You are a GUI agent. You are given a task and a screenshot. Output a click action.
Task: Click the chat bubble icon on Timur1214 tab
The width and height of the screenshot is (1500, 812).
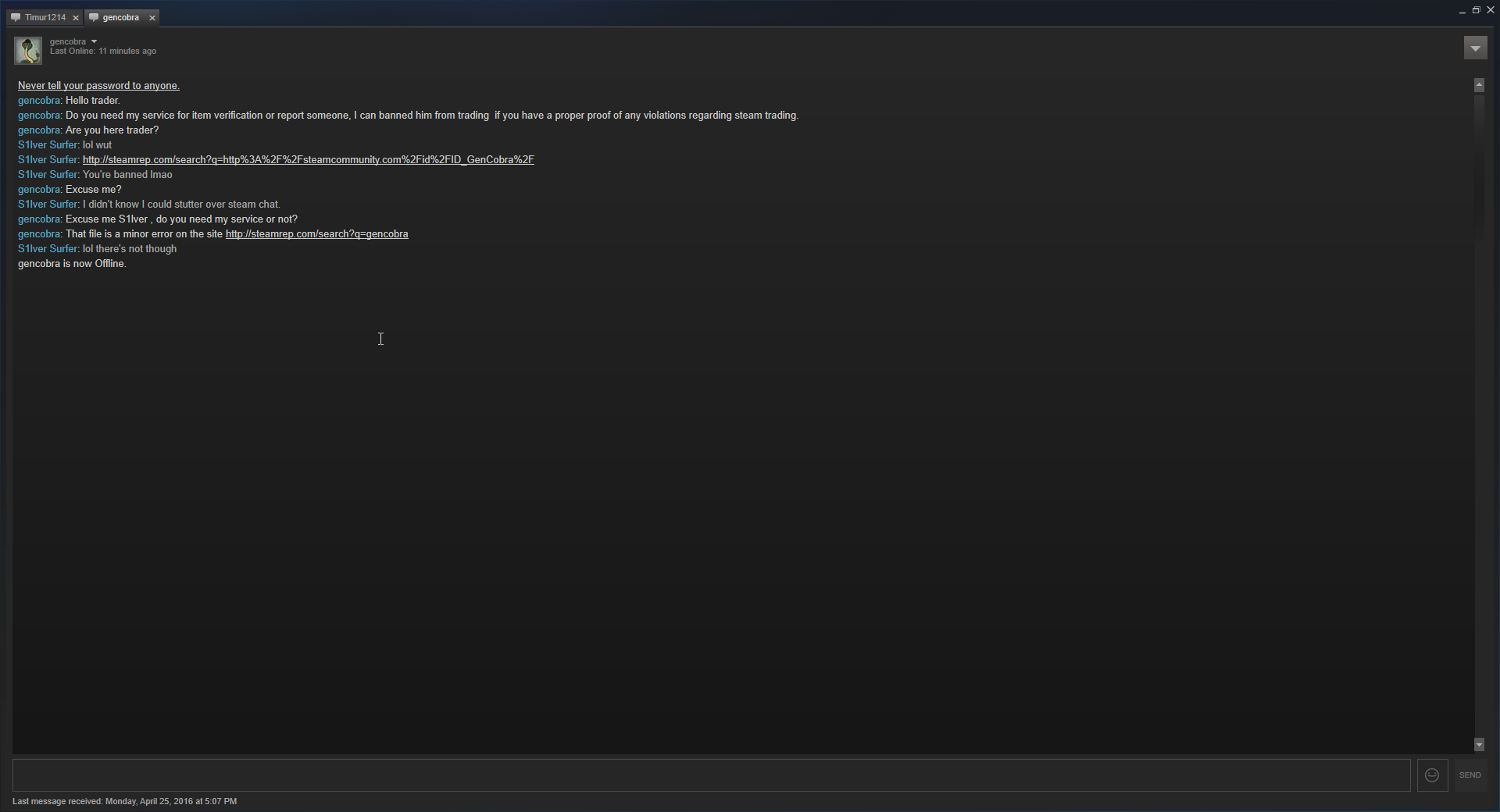coord(16,17)
